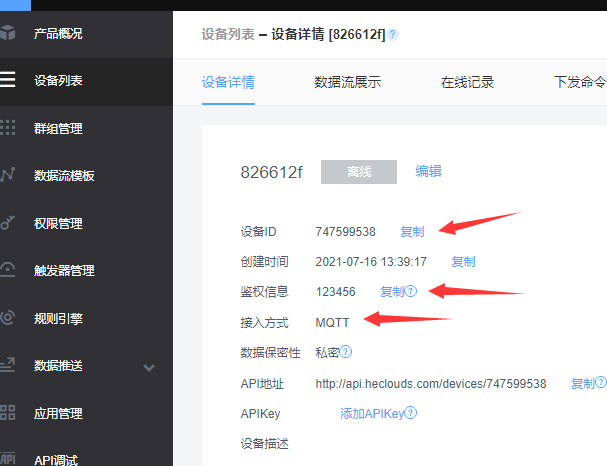Click the APIKey label
Screen dimensions: 607x466
pyautogui.click(x=260, y=414)
